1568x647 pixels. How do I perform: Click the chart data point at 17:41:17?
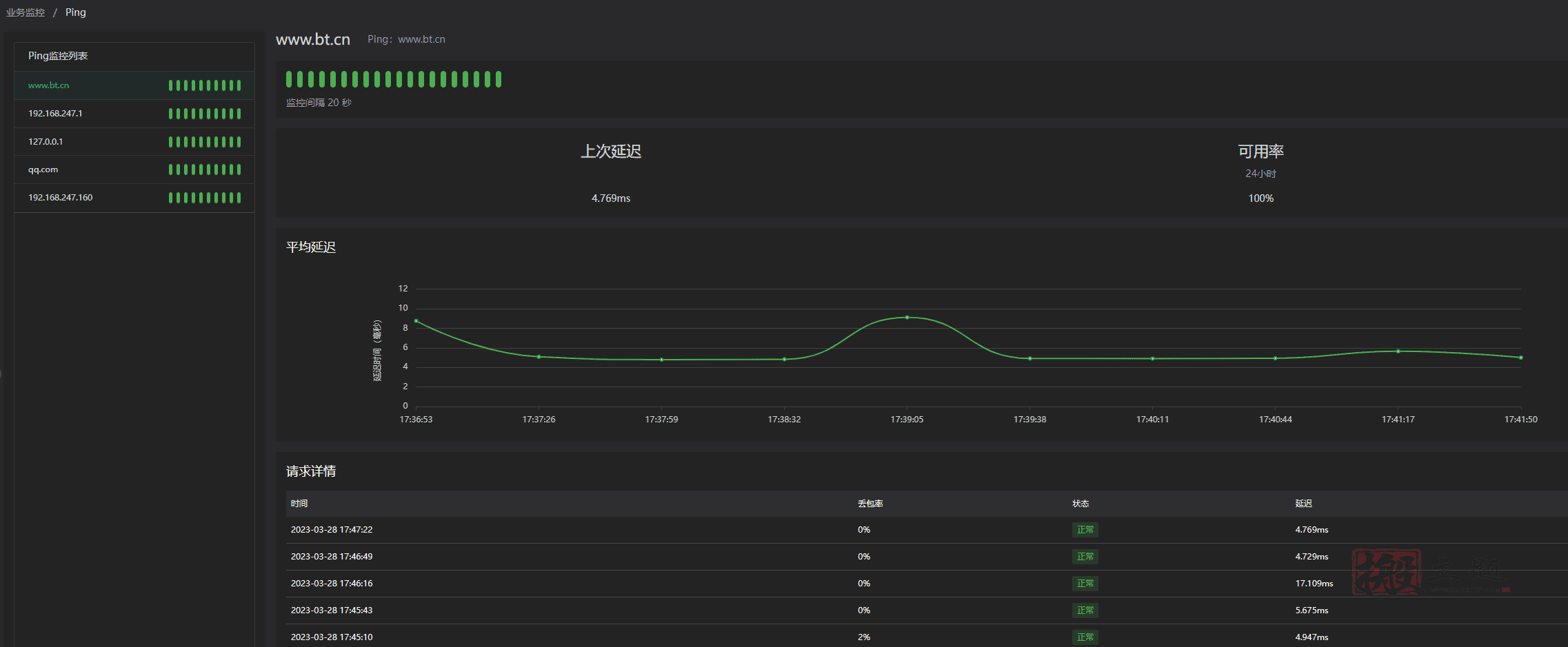tap(1398, 351)
